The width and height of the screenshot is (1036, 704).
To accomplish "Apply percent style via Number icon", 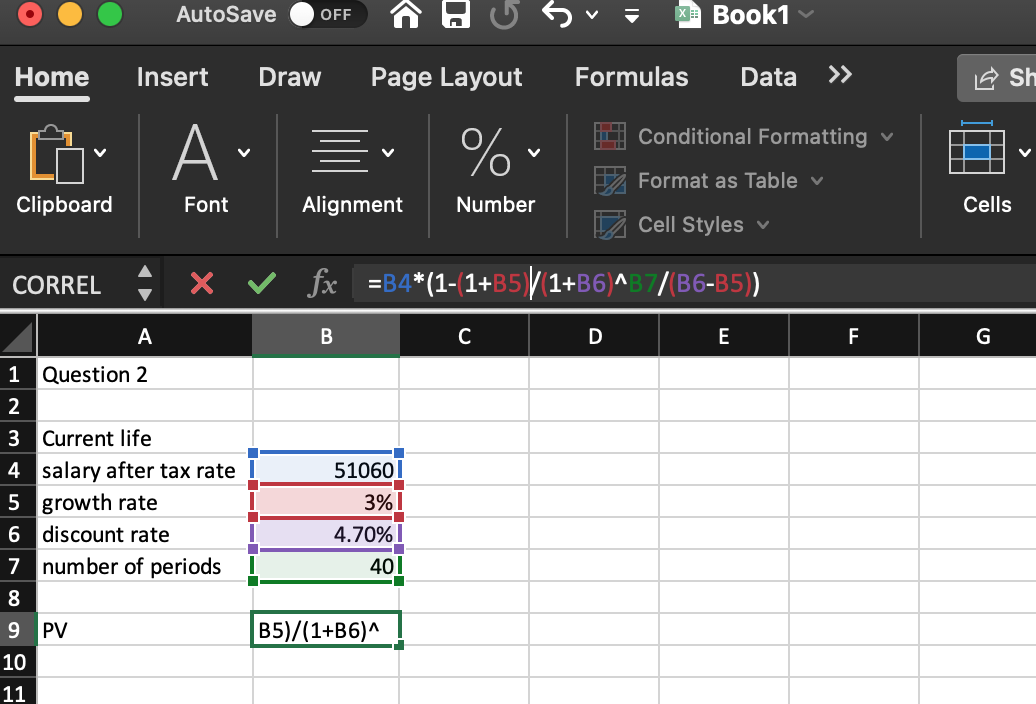I will pos(489,150).
